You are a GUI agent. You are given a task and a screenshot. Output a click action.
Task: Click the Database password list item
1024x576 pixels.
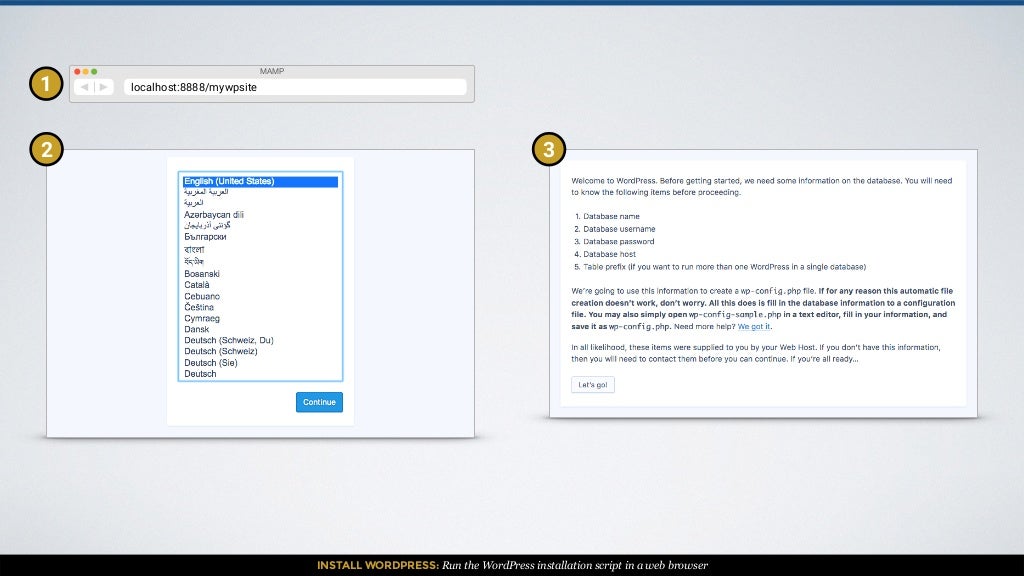(618, 242)
